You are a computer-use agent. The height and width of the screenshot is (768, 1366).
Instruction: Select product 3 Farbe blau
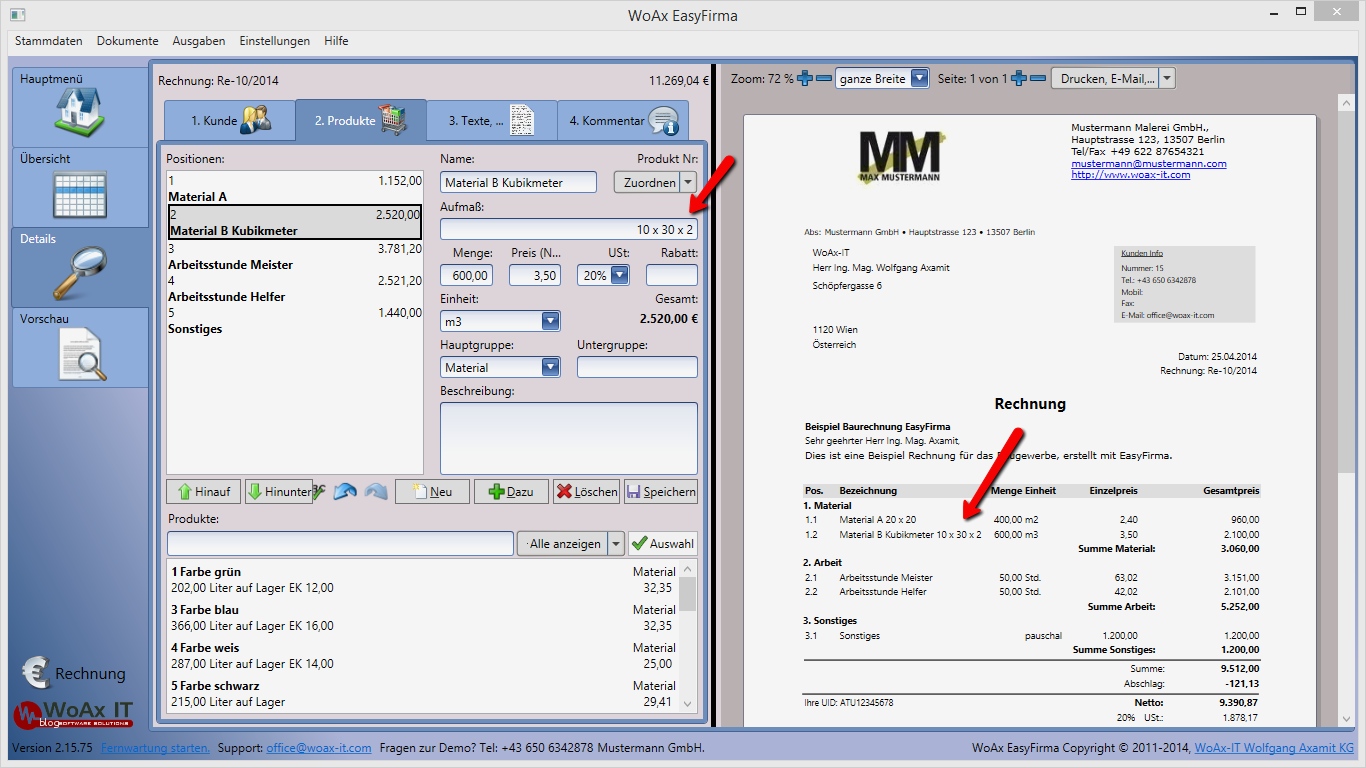point(423,618)
